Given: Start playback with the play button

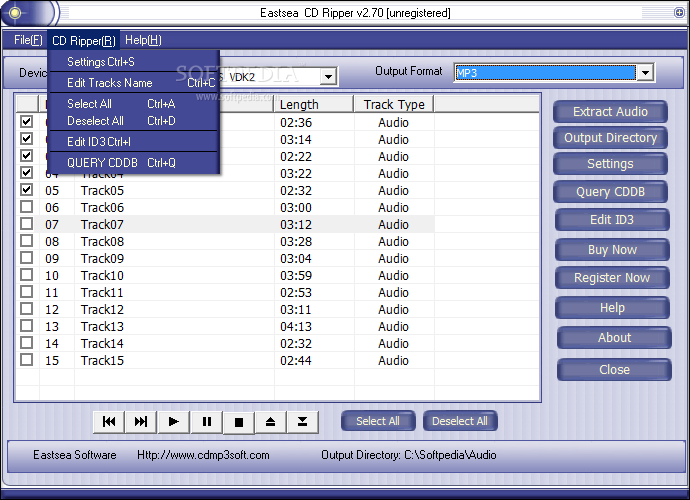Looking at the screenshot, I should [x=173, y=422].
